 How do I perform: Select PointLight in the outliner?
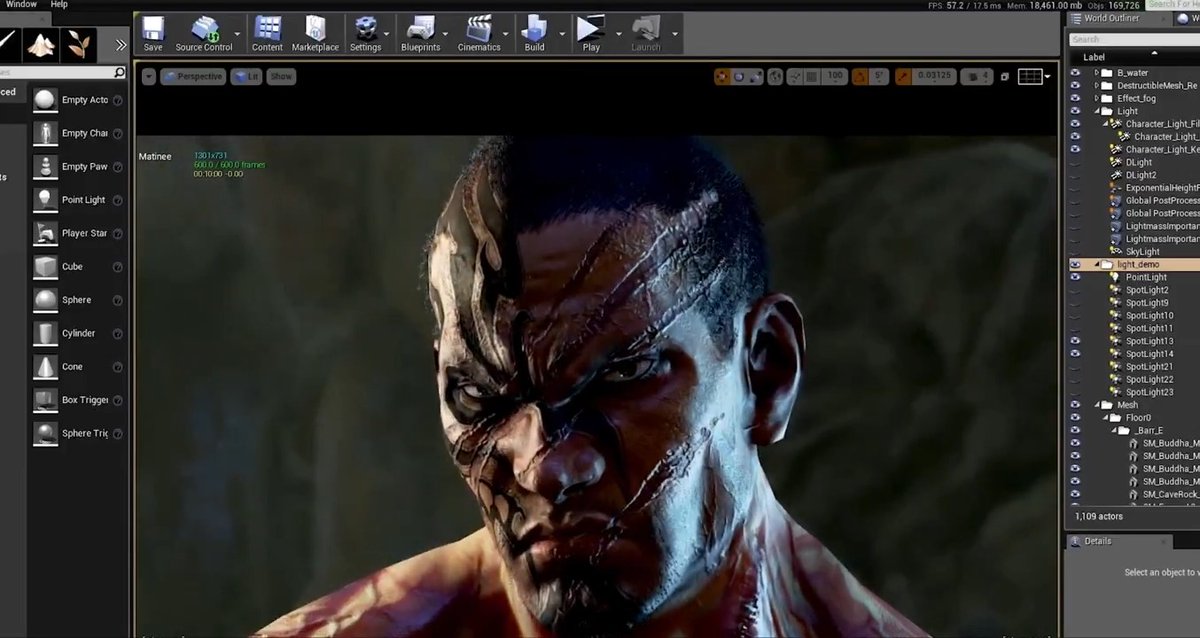[x=1146, y=277]
